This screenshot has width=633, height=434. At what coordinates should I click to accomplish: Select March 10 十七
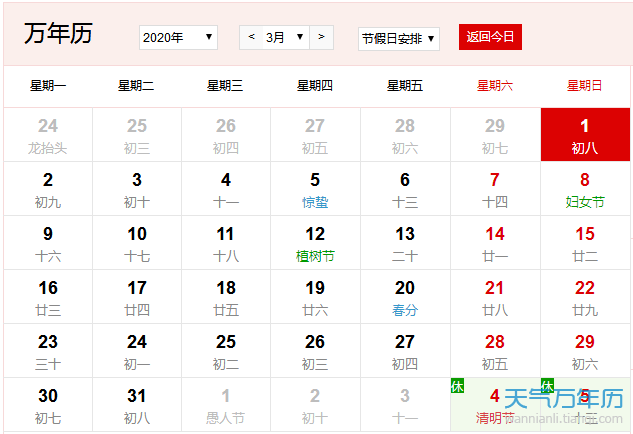[x=137, y=243]
